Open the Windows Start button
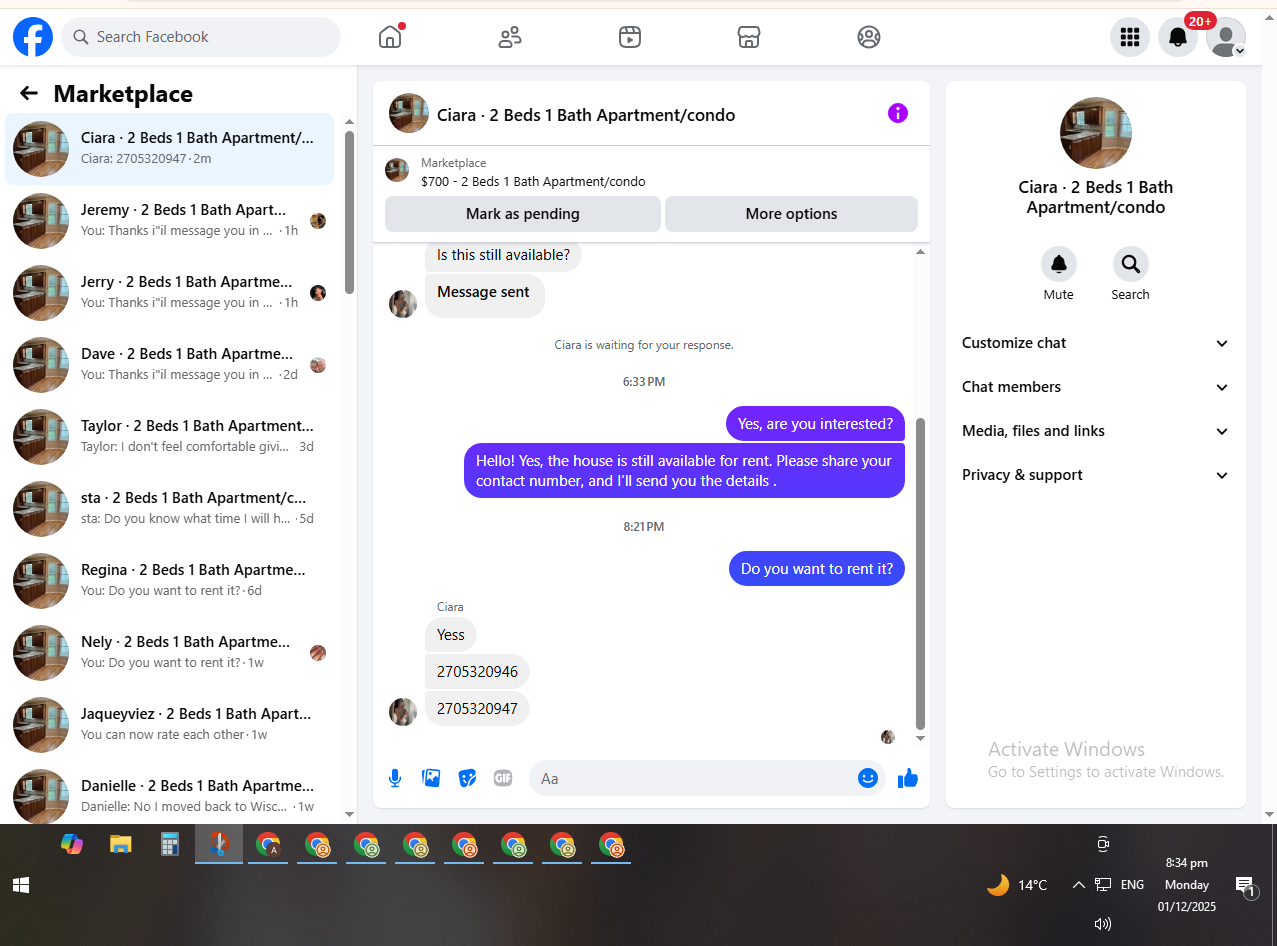This screenshot has width=1277, height=946. [x=21, y=885]
